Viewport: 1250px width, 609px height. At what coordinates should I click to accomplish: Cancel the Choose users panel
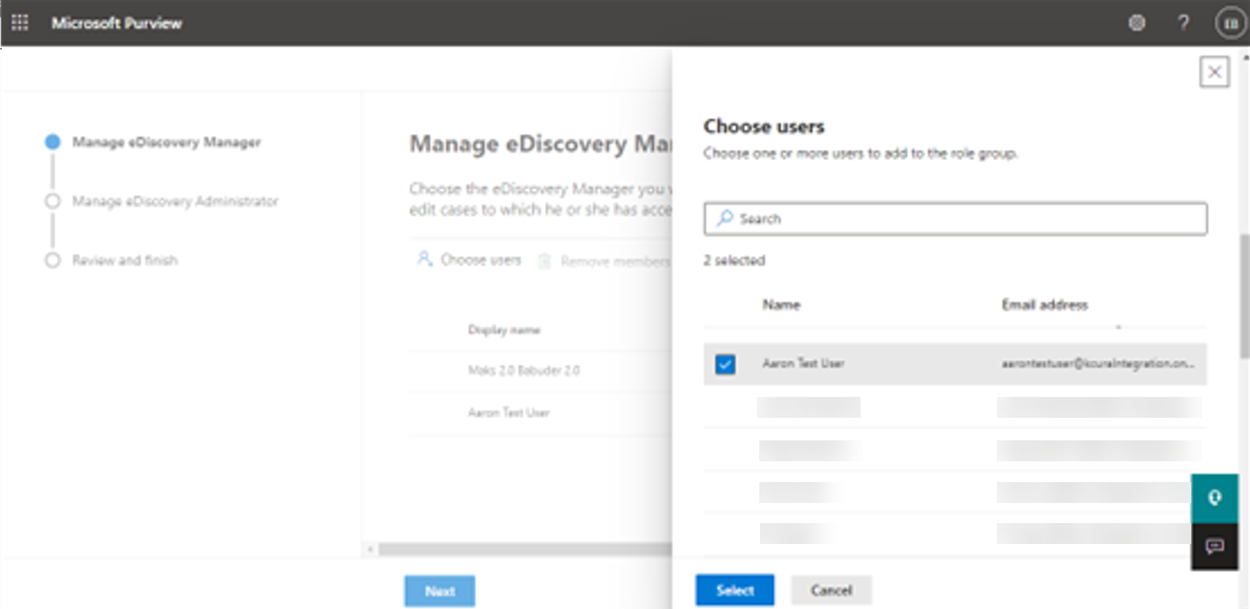[831, 590]
